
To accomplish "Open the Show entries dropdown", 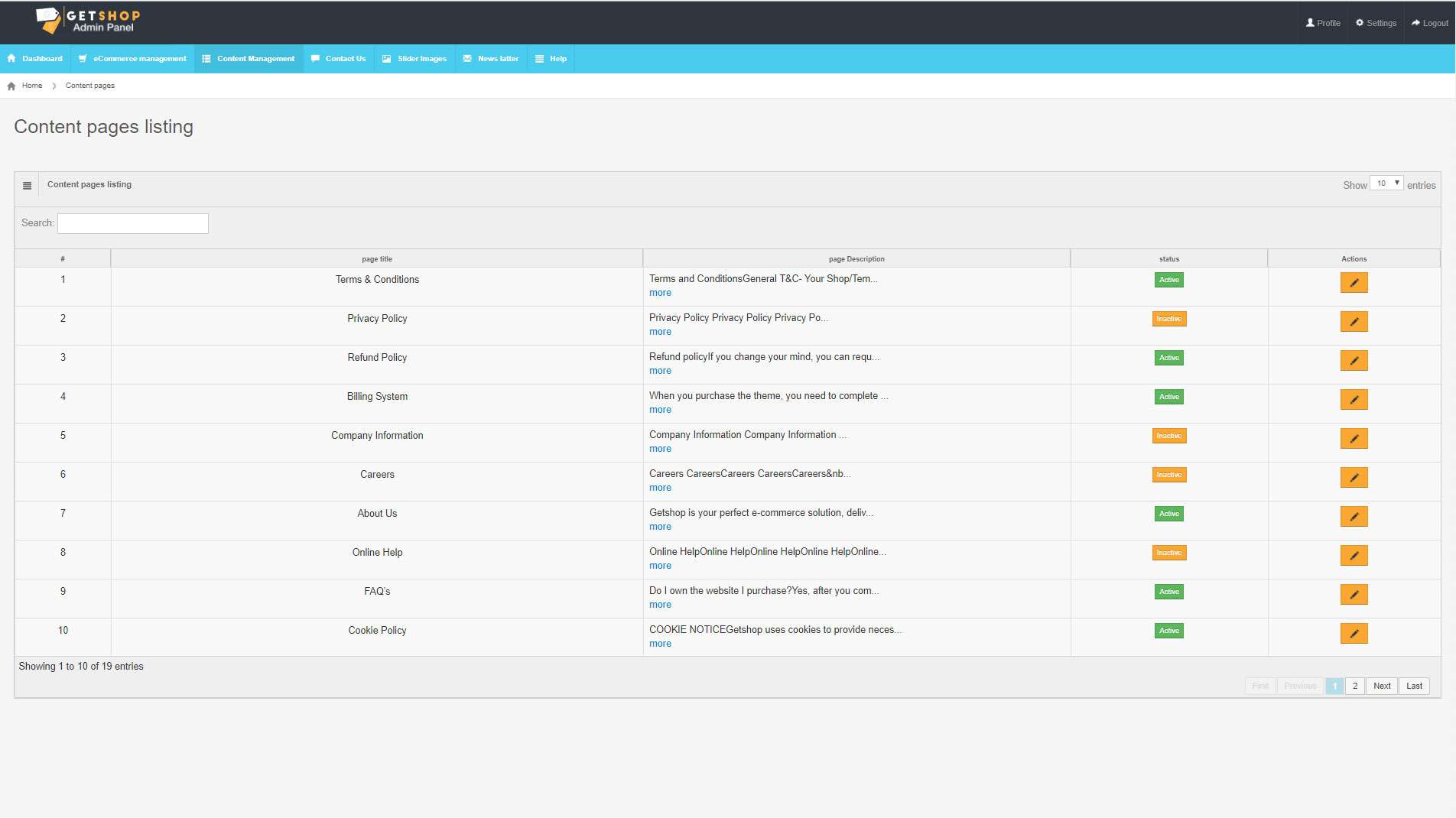I will [x=1386, y=183].
